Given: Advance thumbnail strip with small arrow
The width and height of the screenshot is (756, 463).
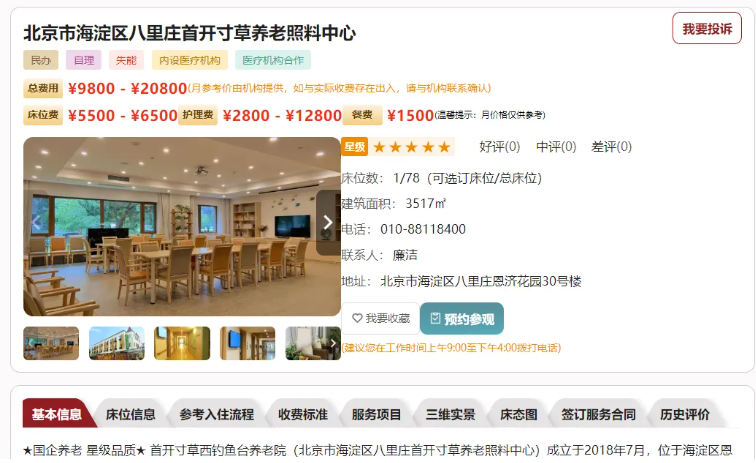Looking at the screenshot, I should tap(333, 343).
